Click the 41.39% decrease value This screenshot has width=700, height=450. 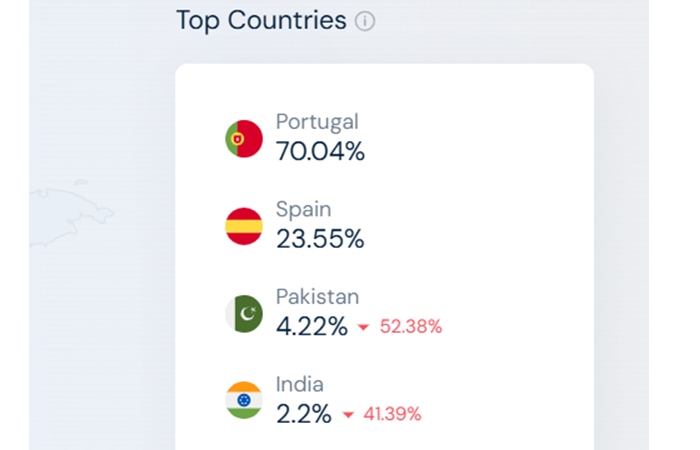pos(392,414)
